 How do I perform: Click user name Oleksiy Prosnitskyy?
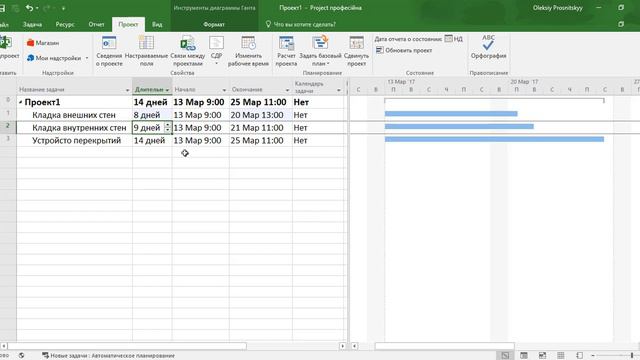(x=557, y=8)
